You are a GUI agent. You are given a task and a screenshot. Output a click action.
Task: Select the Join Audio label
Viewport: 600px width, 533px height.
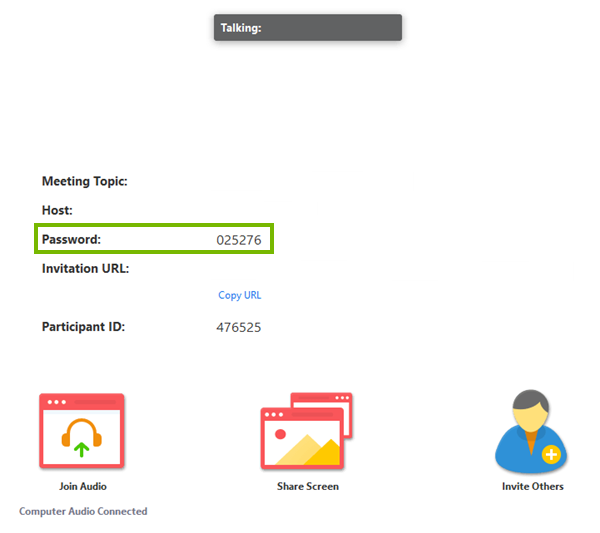pyautogui.click(x=83, y=486)
